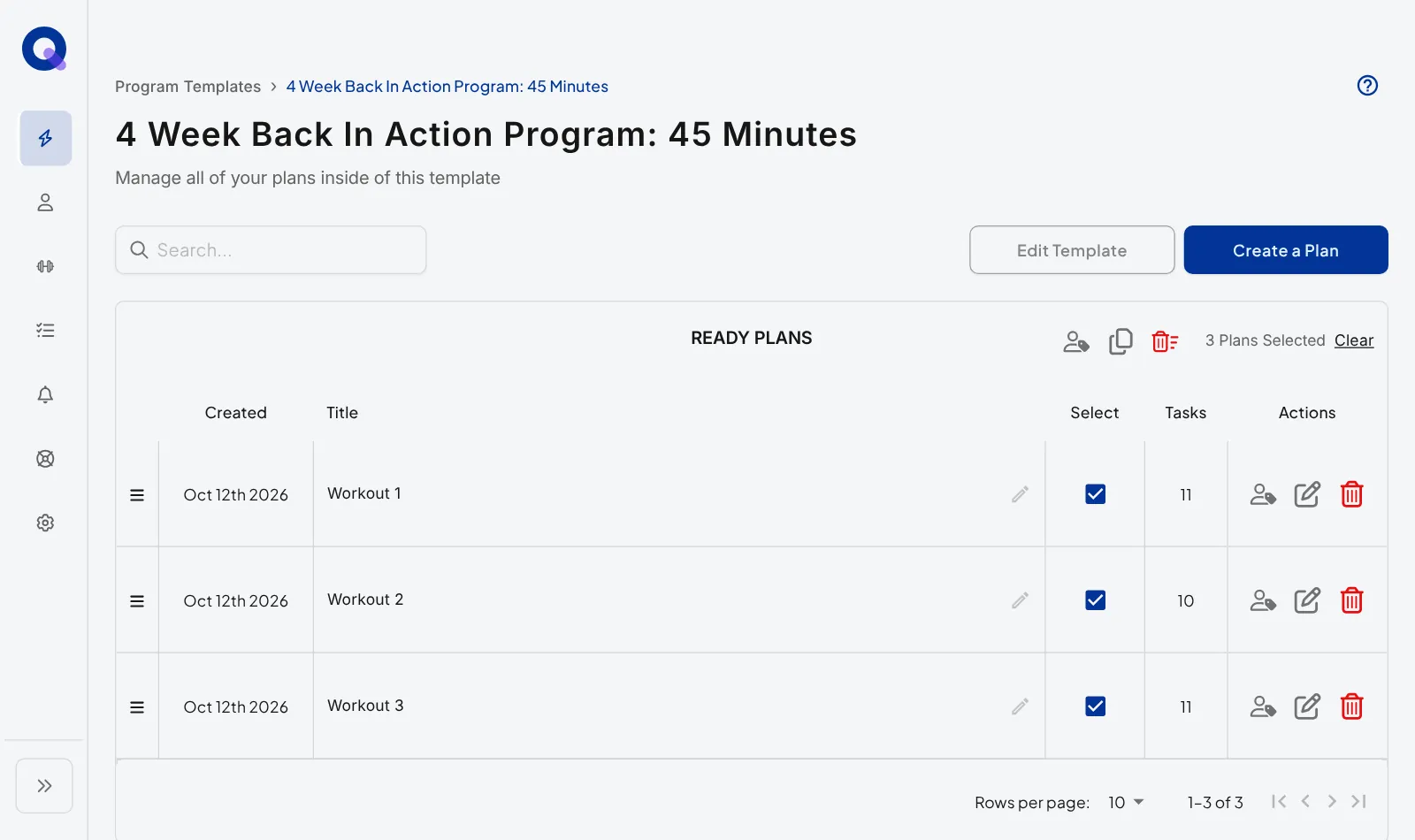
Task: Duplicate the selected plans with copy icon
Action: tap(1121, 341)
